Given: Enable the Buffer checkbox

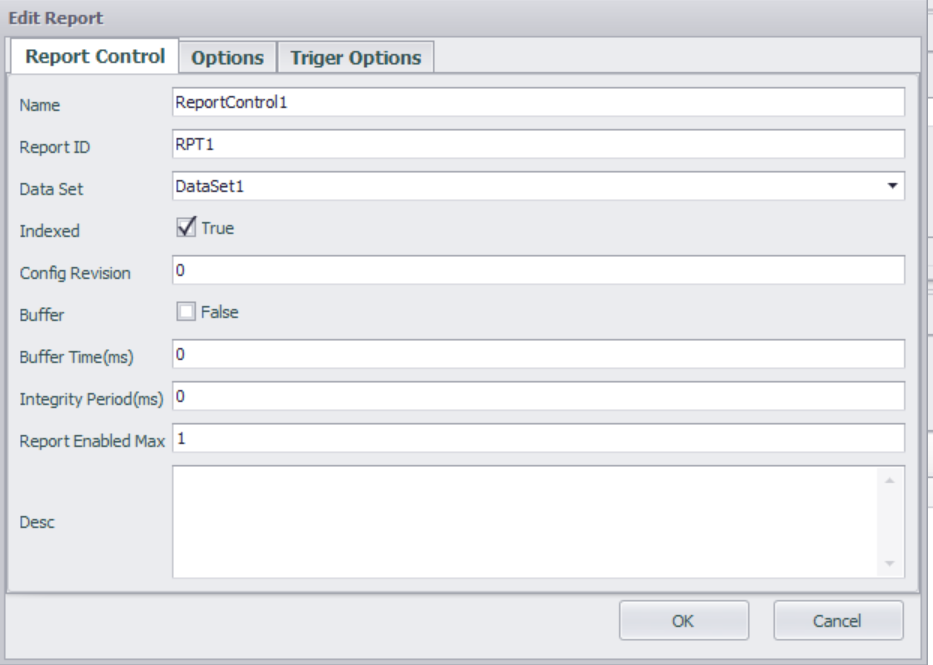Looking at the screenshot, I should point(185,311).
